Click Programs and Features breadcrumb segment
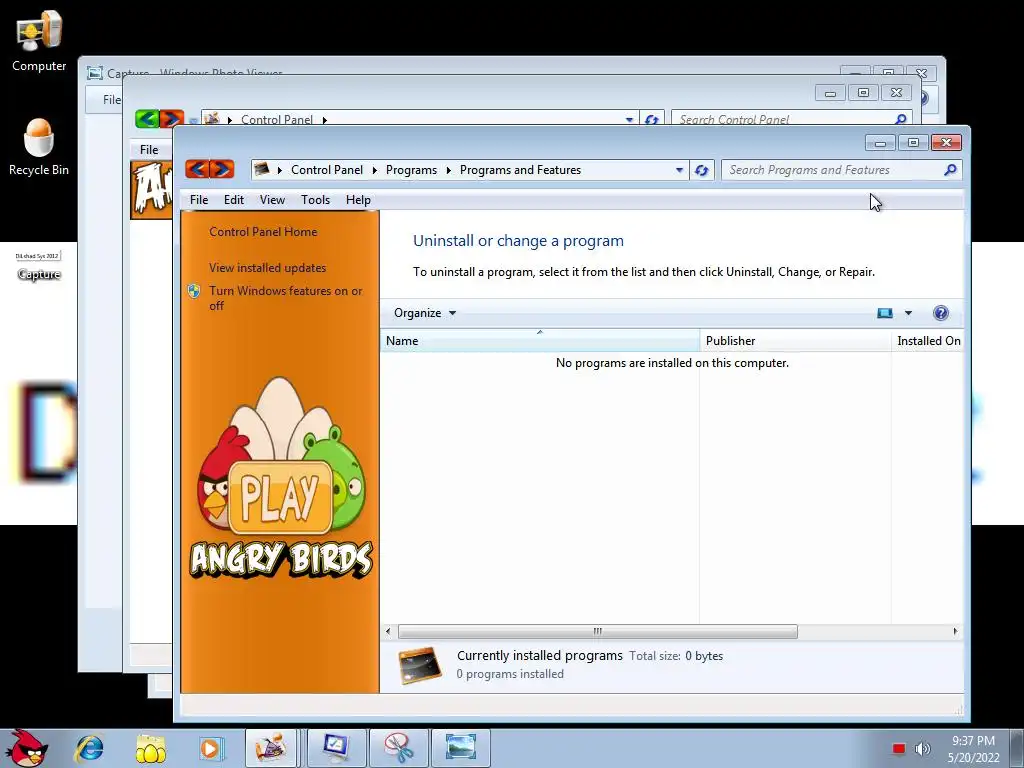Image resolution: width=1024 pixels, height=768 pixels. click(520, 170)
